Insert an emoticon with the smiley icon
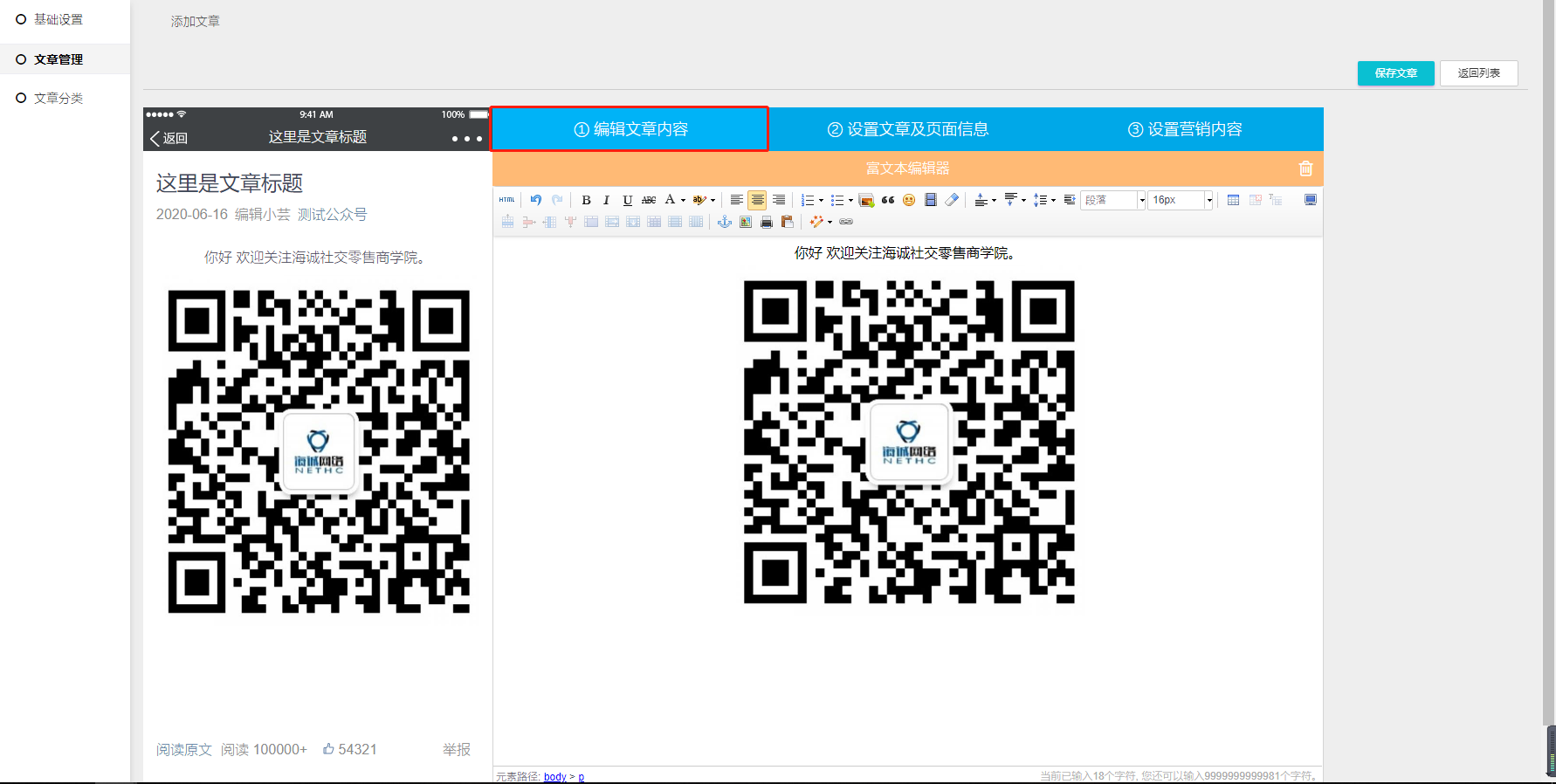The image size is (1556, 784). click(x=909, y=200)
